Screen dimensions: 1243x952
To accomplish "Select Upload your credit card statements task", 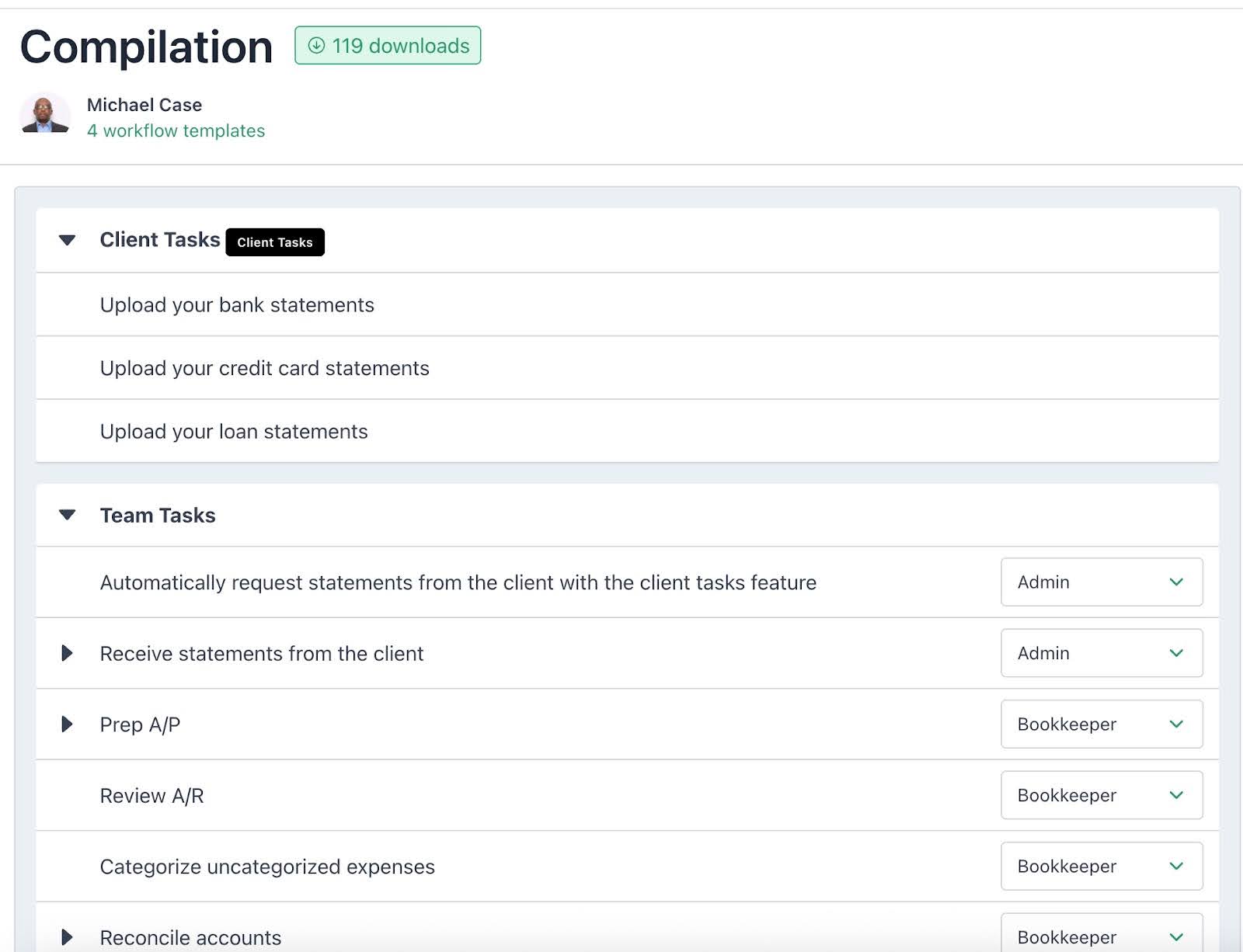I will (264, 368).
